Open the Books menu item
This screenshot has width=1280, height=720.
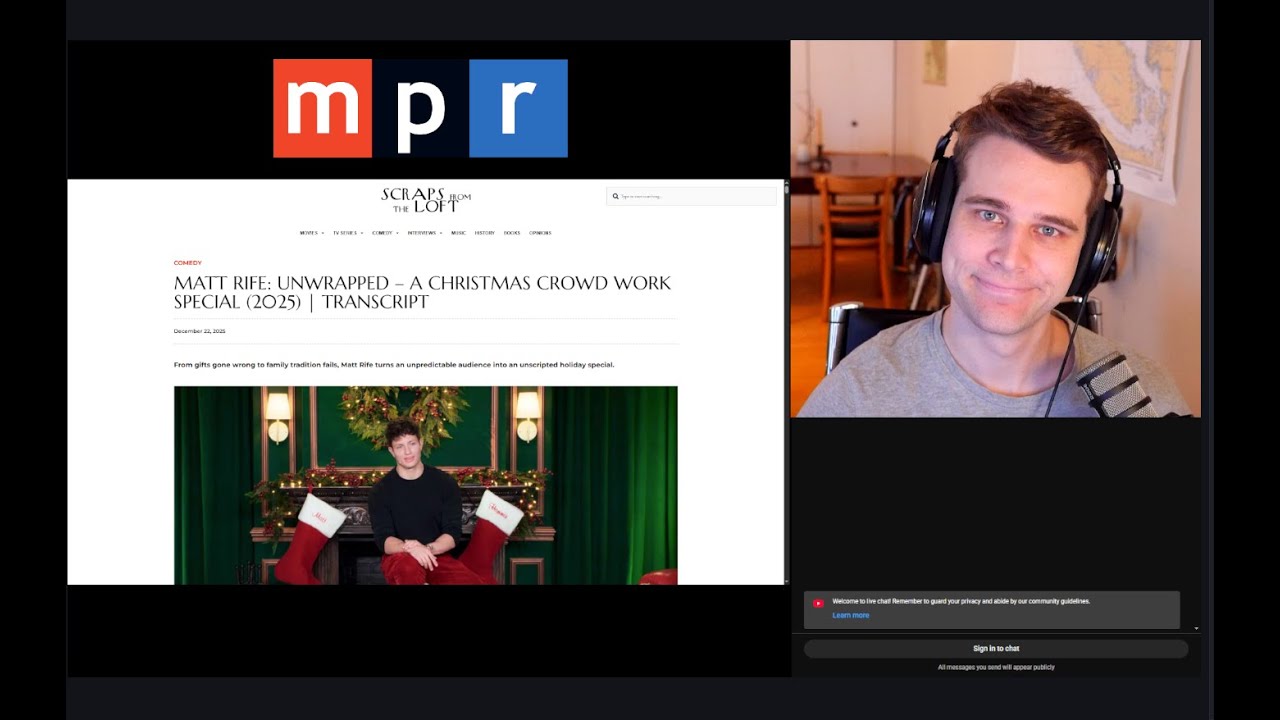(x=512, y=233)
